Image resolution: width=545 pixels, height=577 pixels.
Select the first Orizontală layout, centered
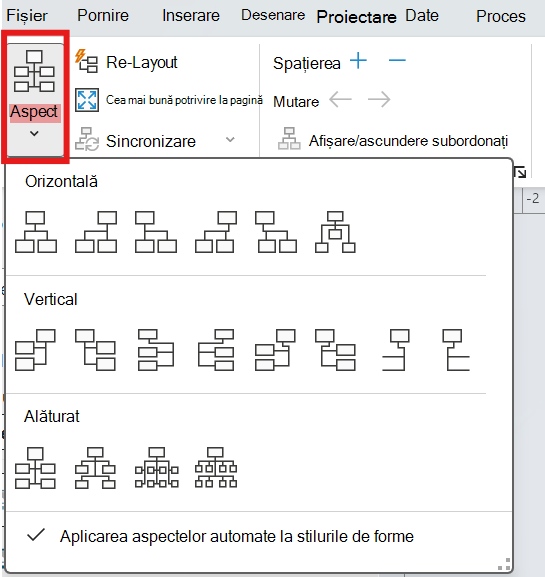36,232
